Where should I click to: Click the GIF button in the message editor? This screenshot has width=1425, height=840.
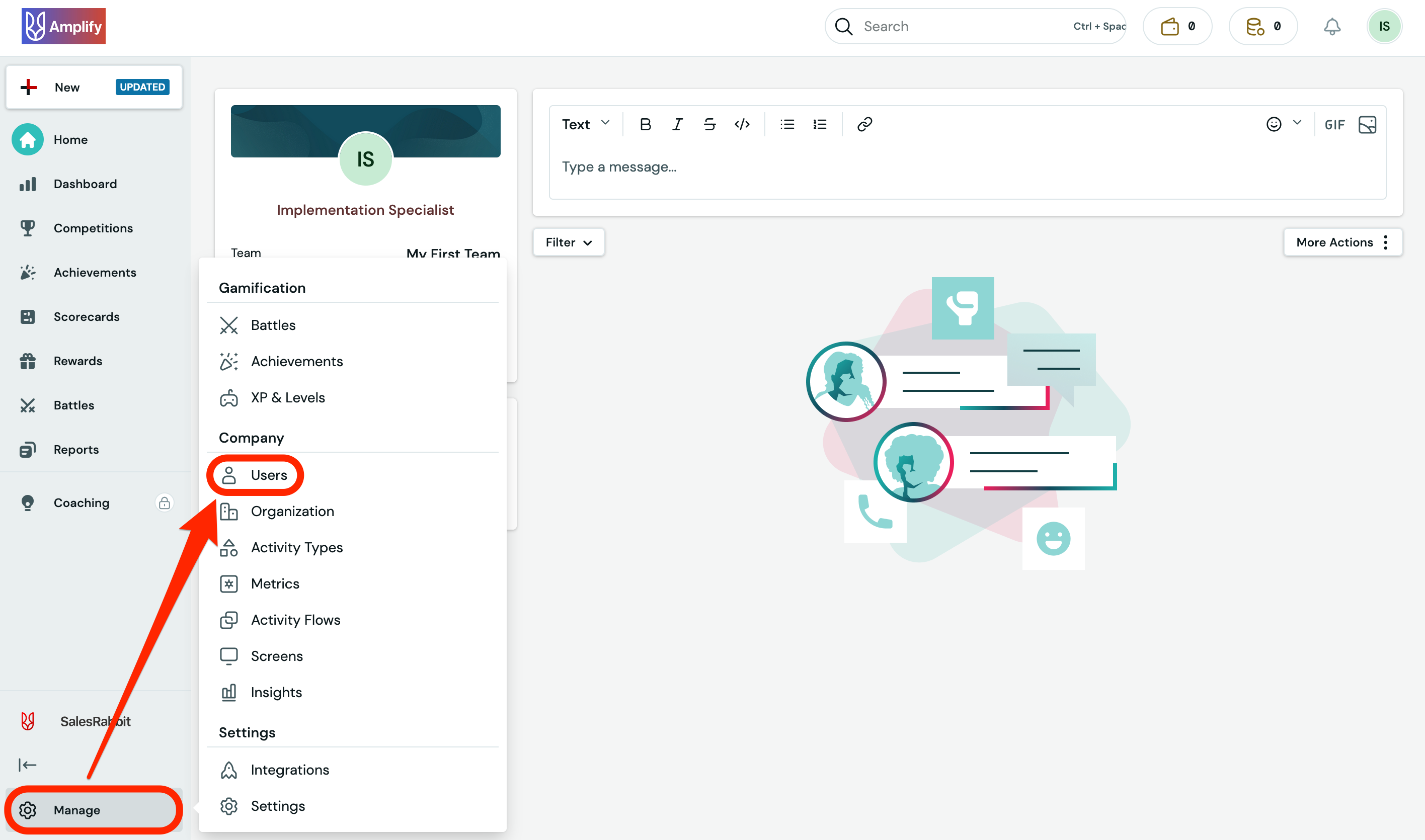[x=1334, y=125]
